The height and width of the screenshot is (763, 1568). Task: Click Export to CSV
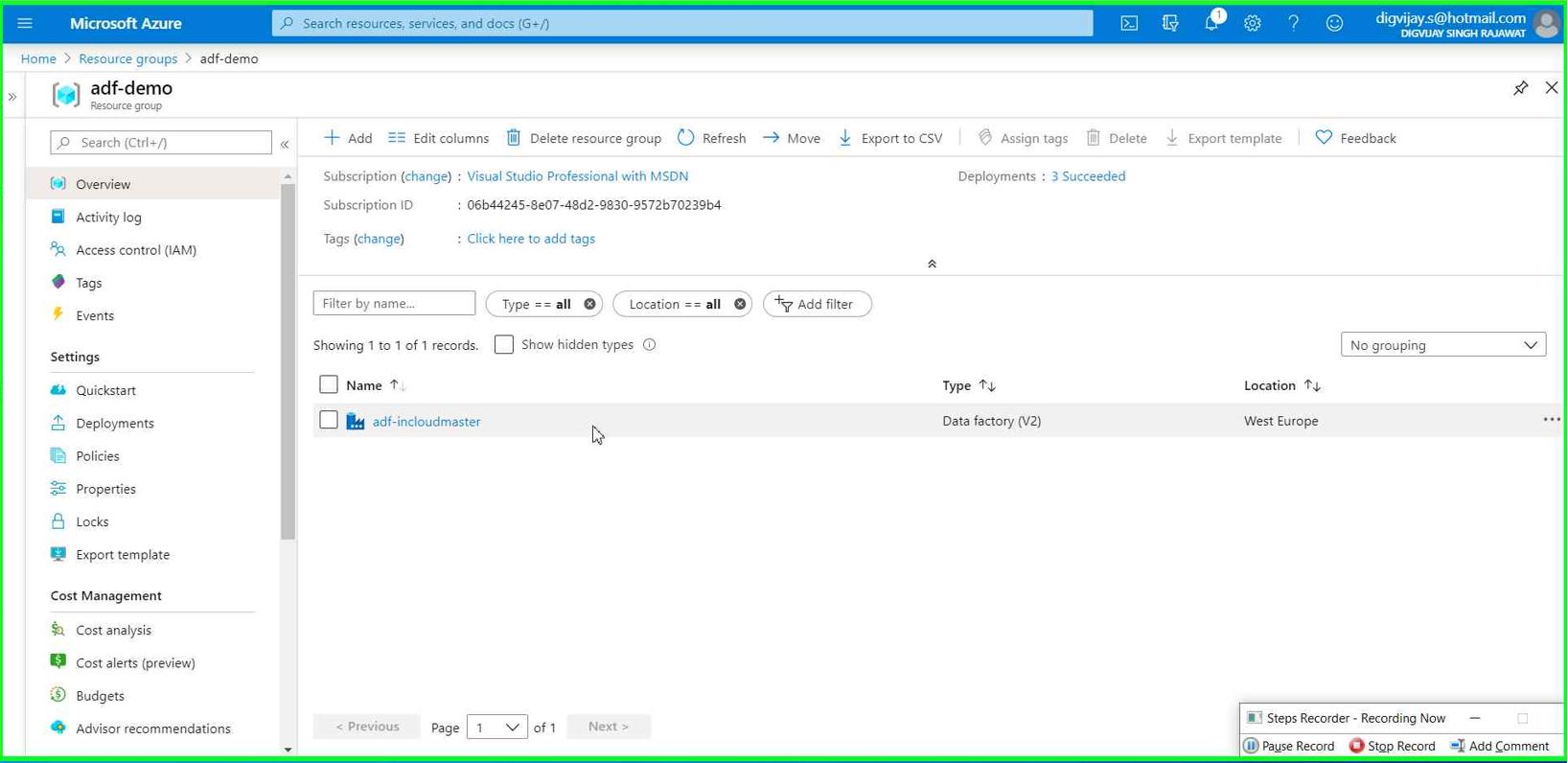pyautogui.click(x=890, y=138)
